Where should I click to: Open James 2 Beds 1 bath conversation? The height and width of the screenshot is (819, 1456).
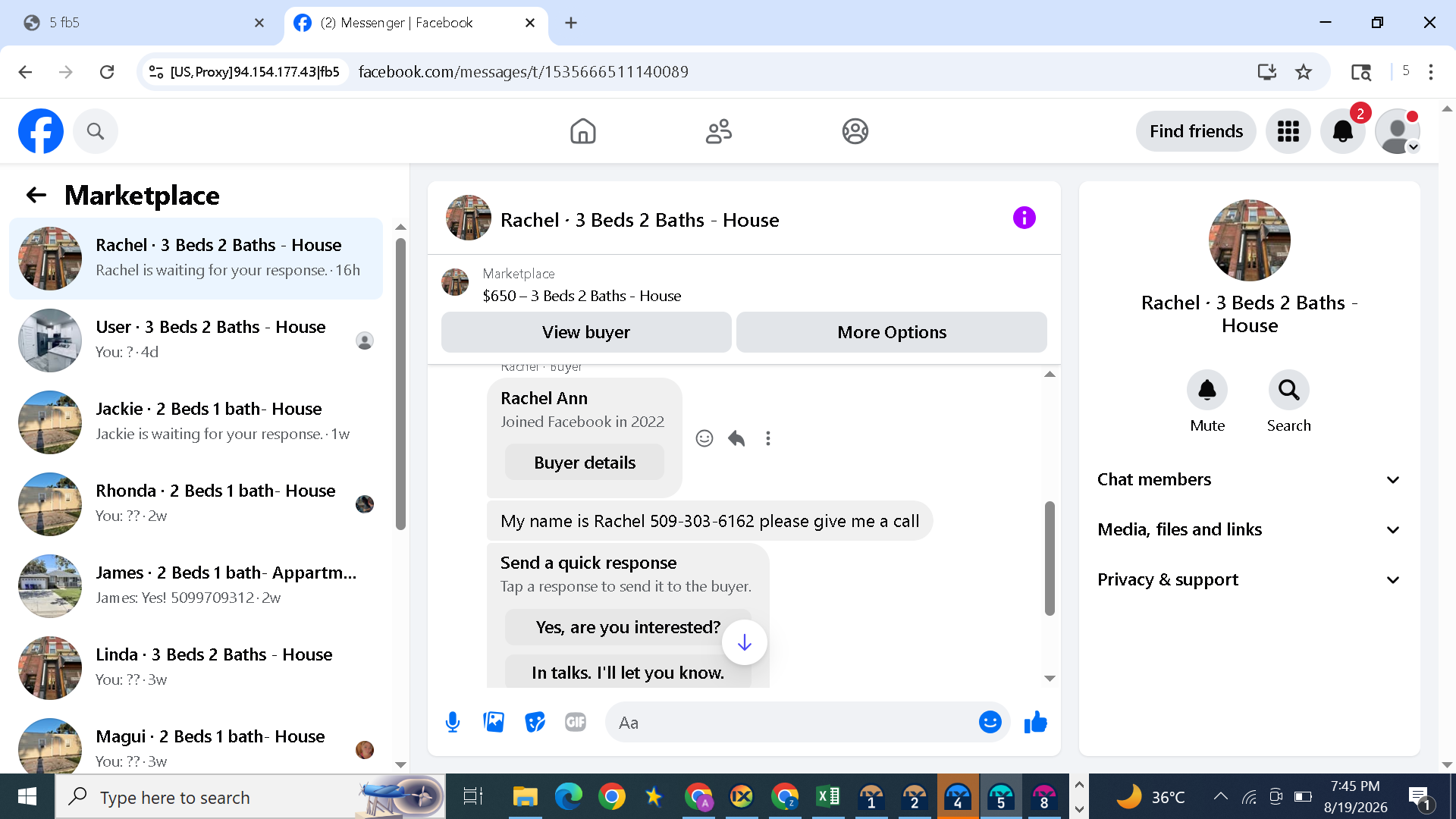point(196,585)
